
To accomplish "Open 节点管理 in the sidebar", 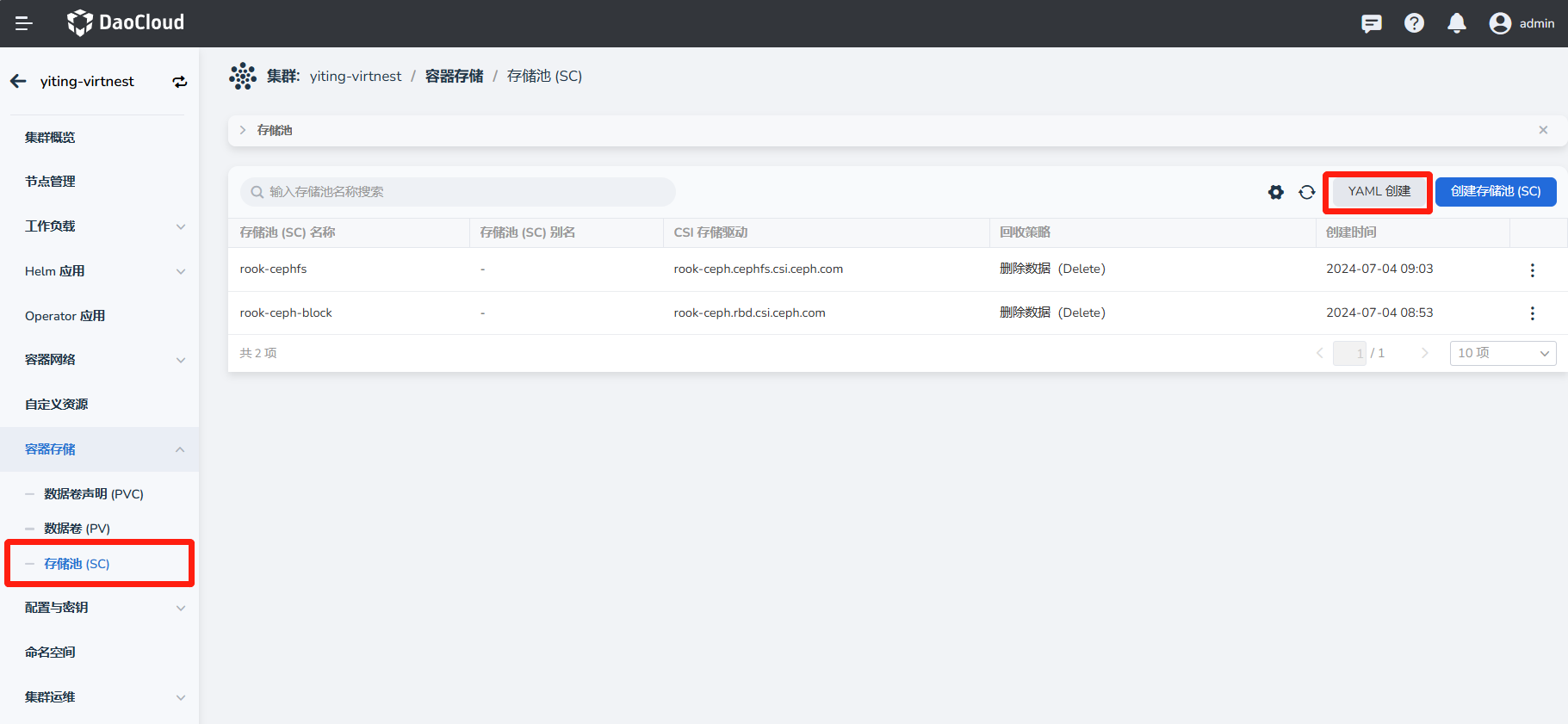I will point(50,182).
